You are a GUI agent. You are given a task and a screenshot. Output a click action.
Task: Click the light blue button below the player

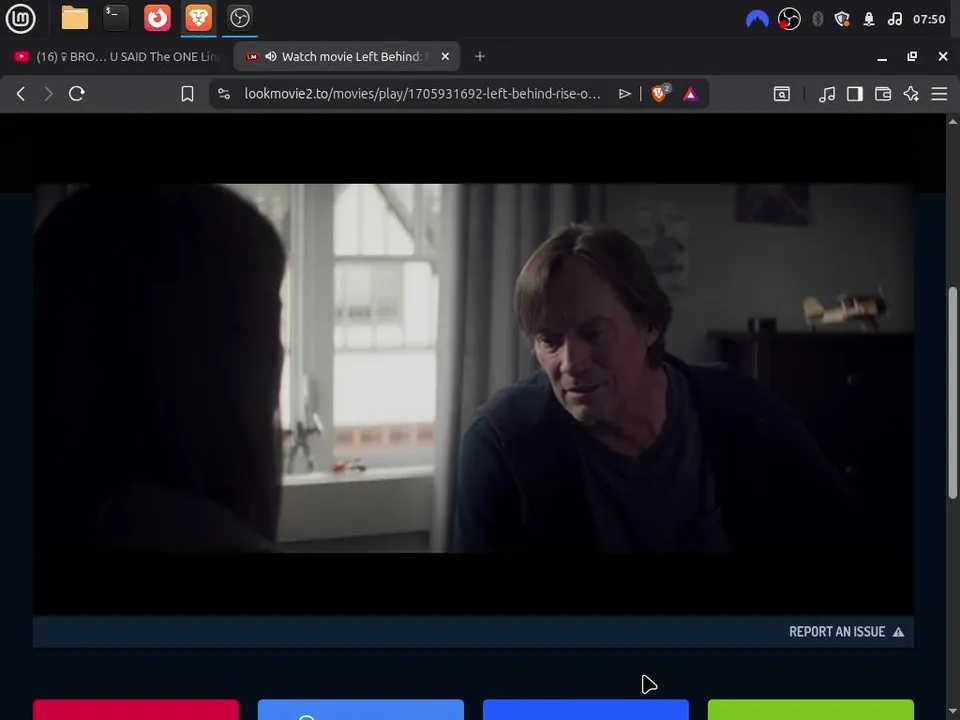361,710
